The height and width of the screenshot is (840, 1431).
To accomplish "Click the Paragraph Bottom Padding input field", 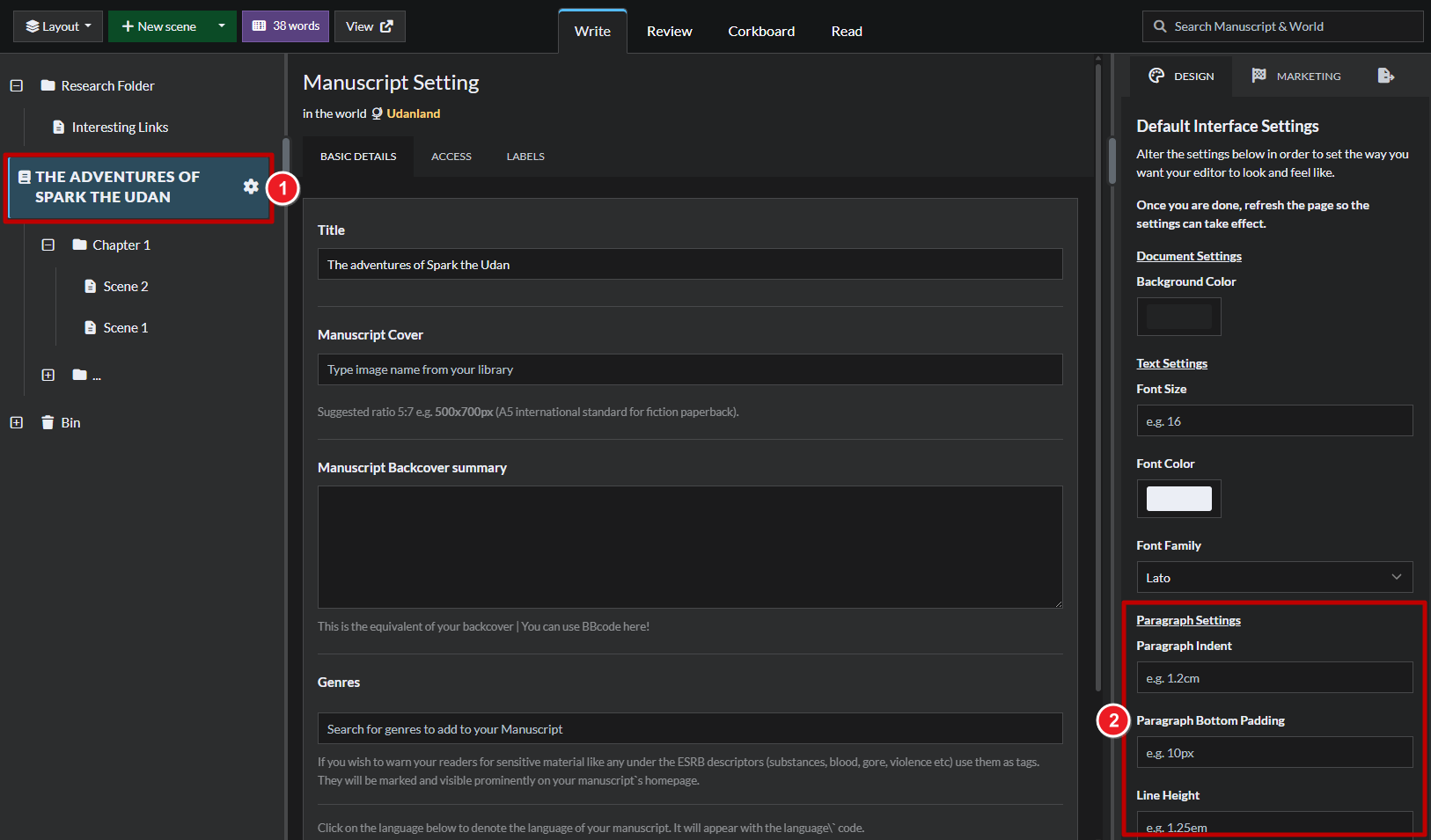I will click(x=1274, y=752).
